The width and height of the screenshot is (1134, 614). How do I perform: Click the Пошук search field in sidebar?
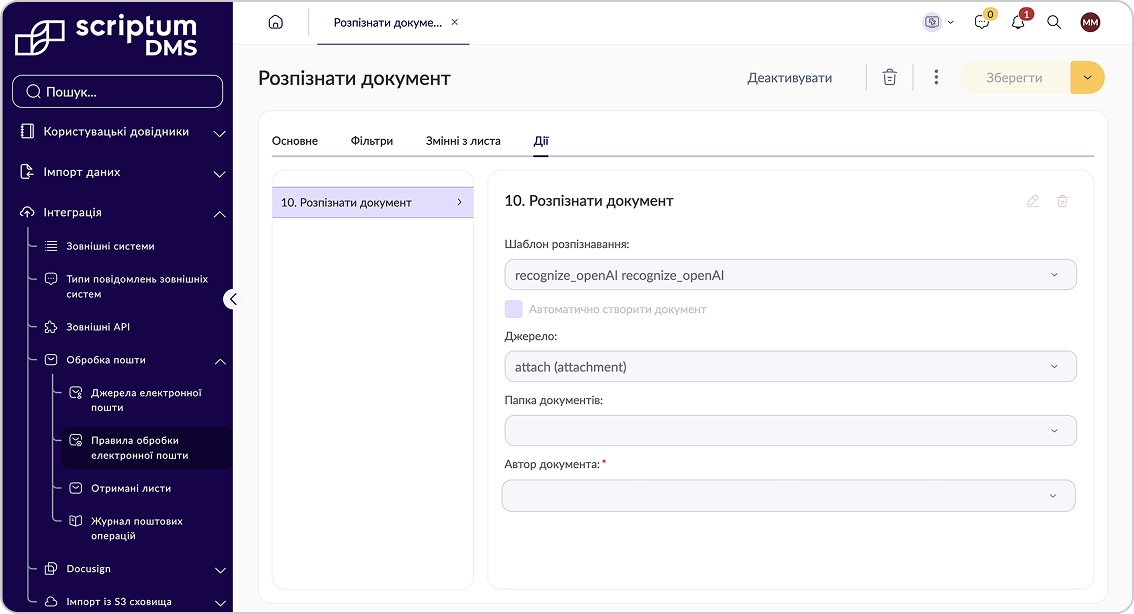[117, 92]
